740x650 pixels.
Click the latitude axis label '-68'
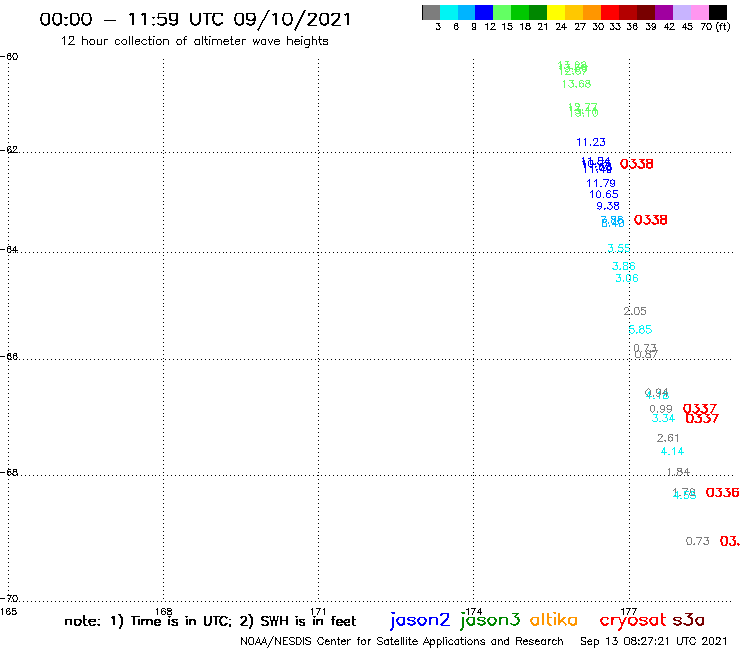[x=9, y=473]
